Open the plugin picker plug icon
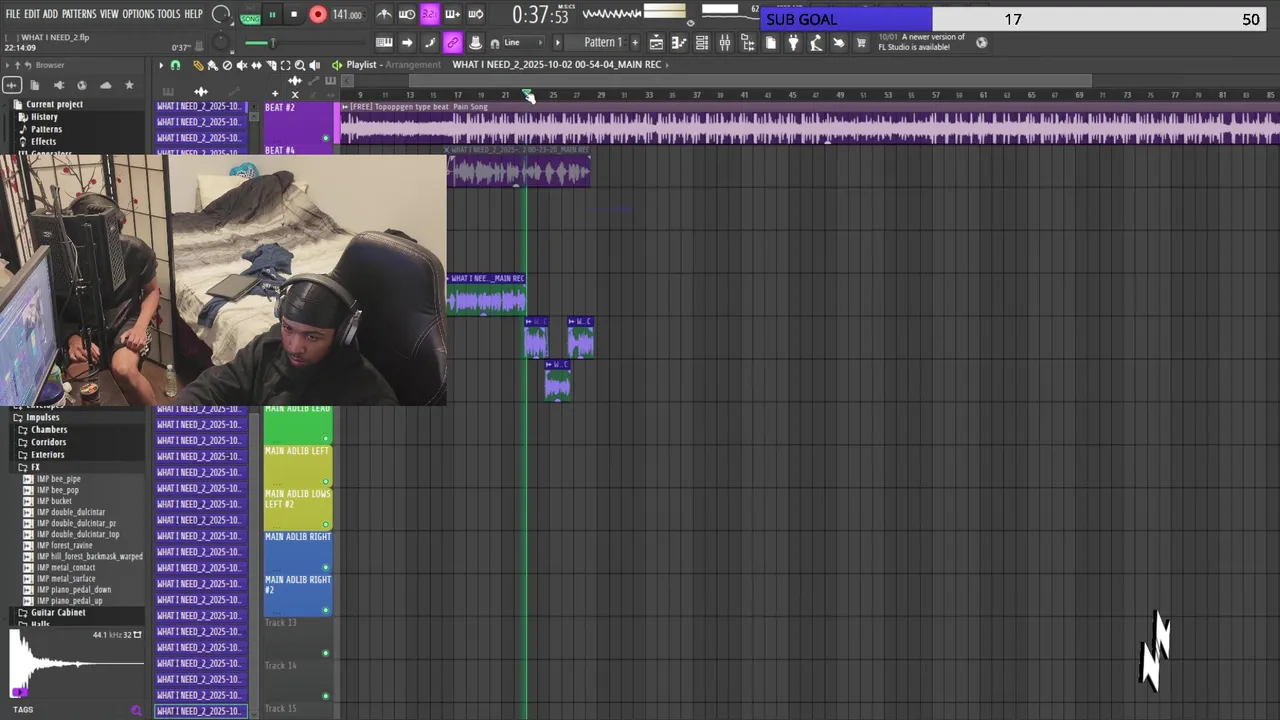This screenshot has width=1280, height=720. (x=793, y=43)
